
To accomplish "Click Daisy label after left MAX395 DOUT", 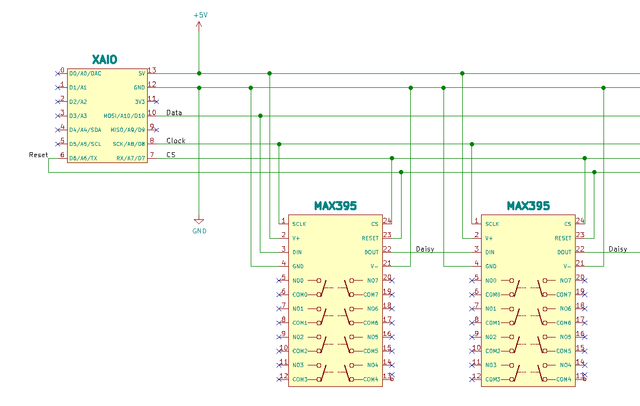I will pyautogui.click(x=425, y=249).
